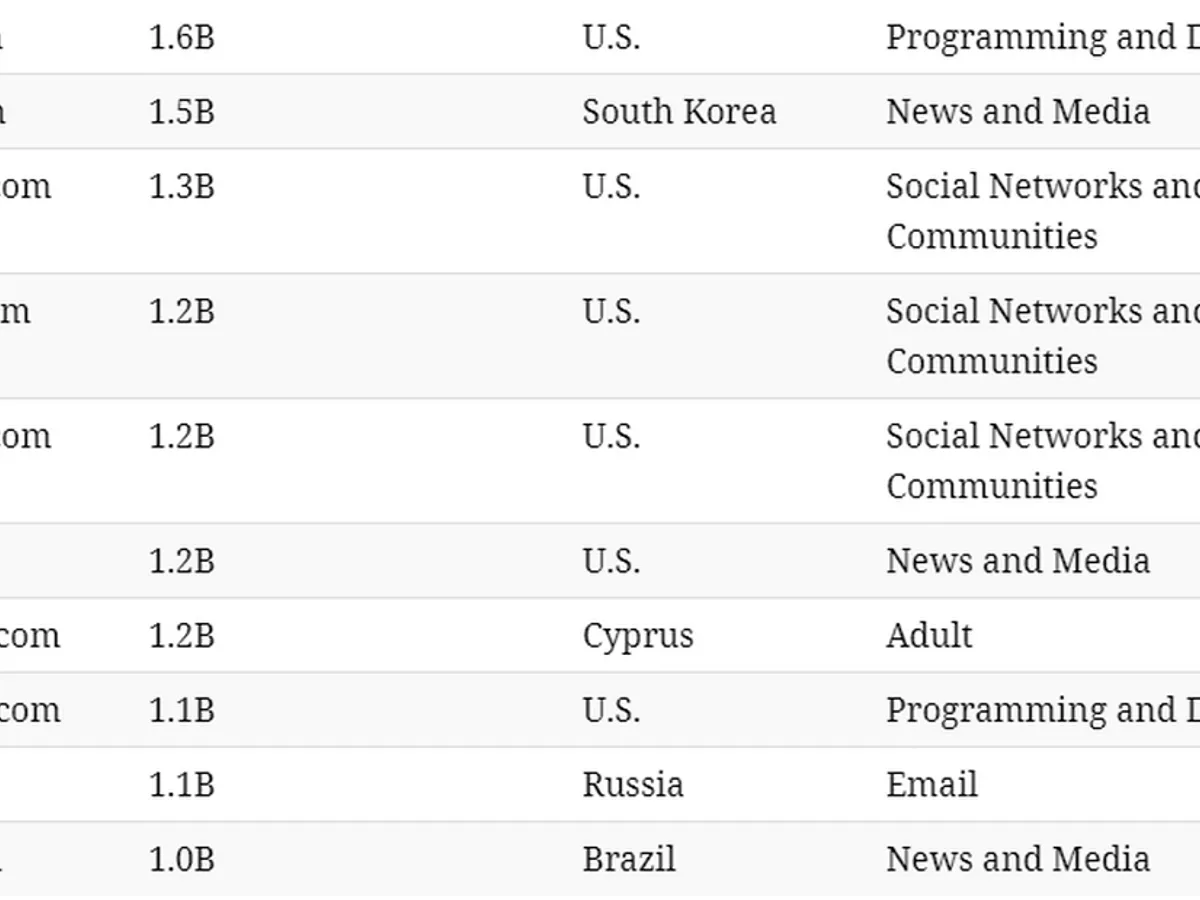1200x900 pixels.
Task: Click Social Networks category in 1.3B row
Action: coord(1041,210)
